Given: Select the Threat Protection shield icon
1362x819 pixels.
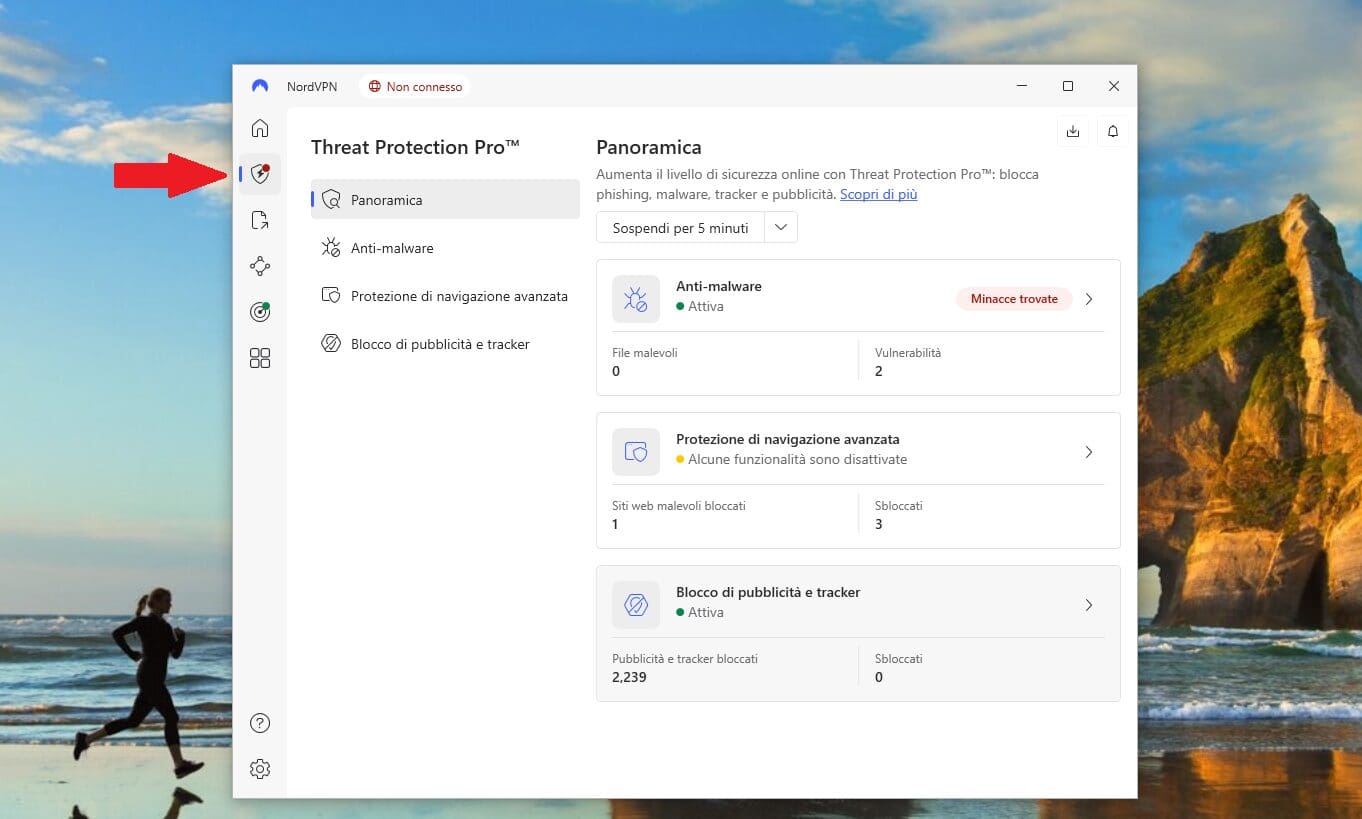Looking at the screenshot, I should 260,175.
